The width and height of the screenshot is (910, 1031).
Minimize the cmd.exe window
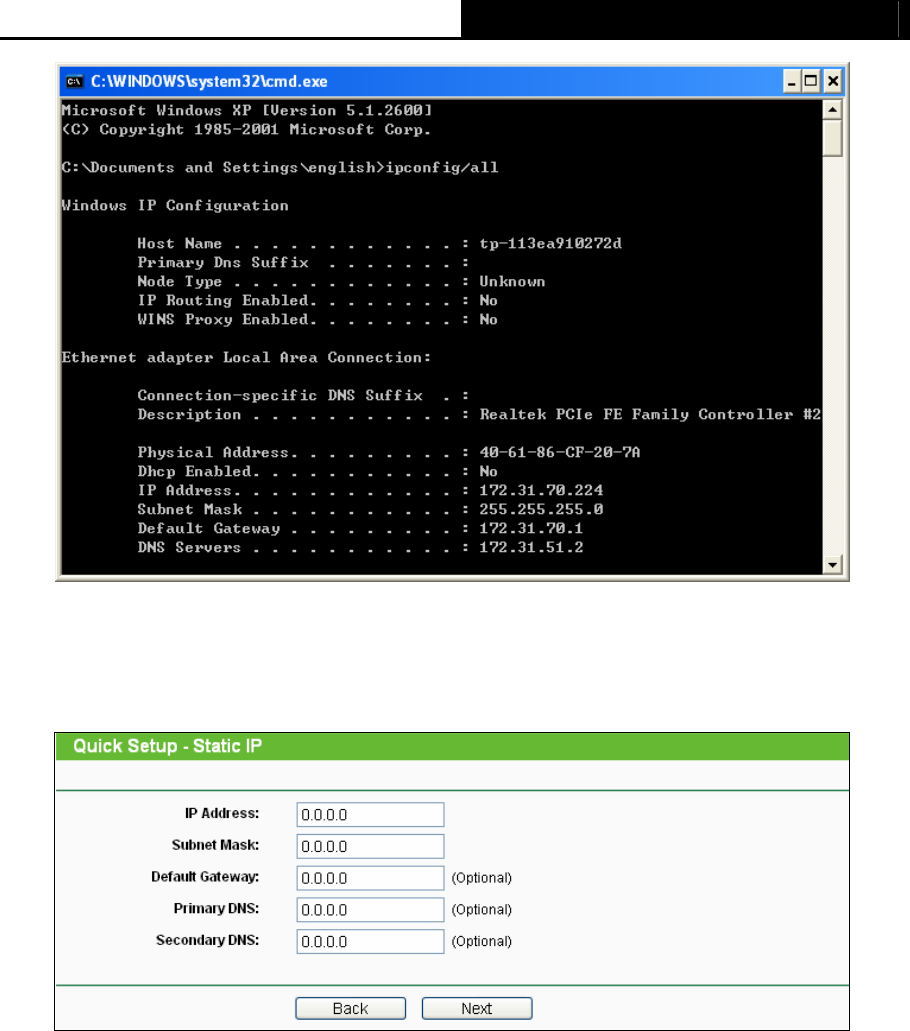[x=792, y=81]
